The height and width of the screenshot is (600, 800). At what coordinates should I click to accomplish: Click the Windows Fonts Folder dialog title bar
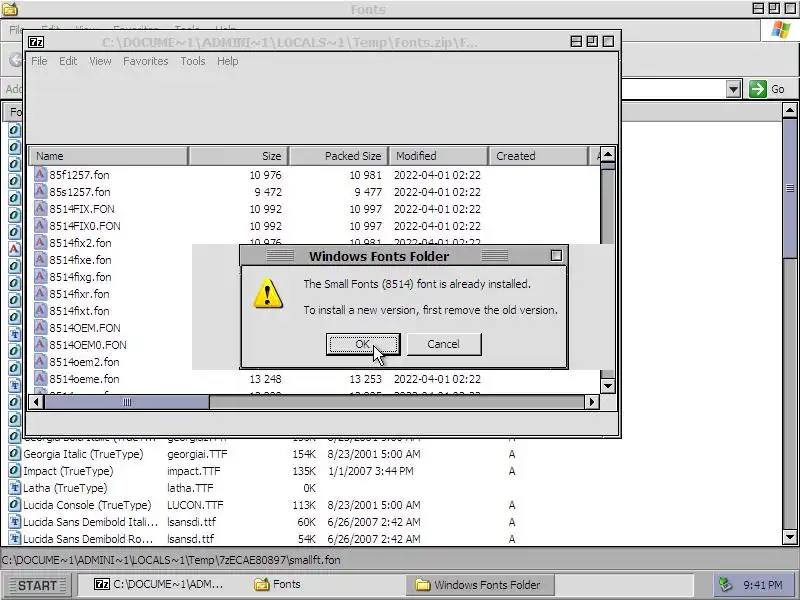[404, 256]
